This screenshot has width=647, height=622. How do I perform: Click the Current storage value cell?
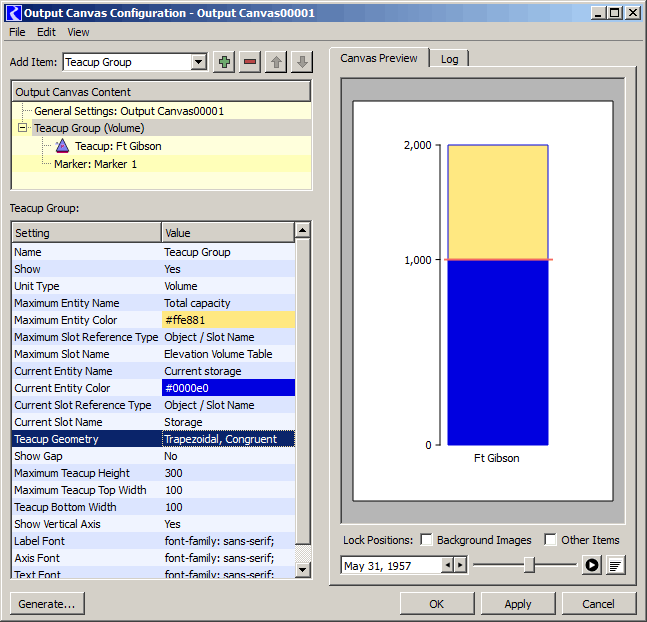[228, 371]
